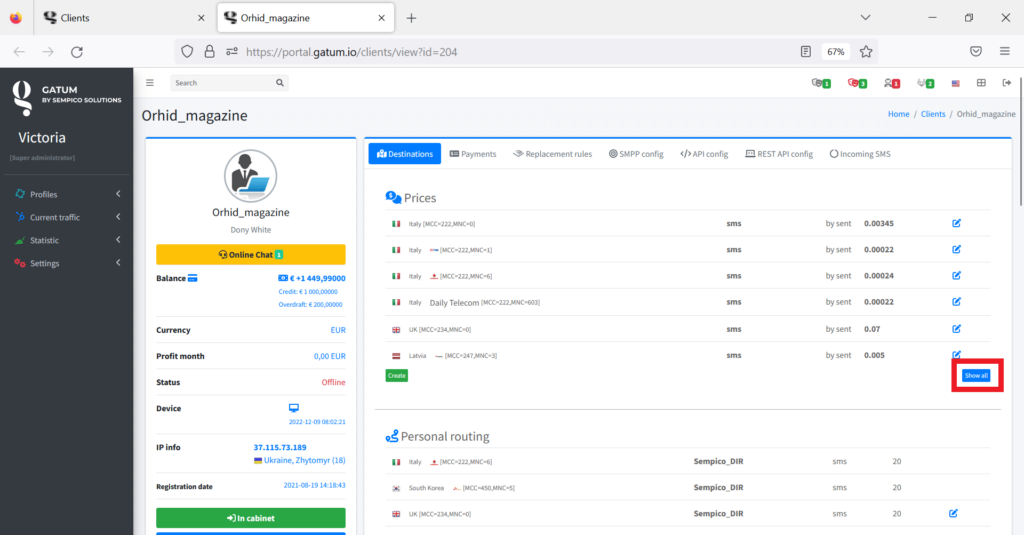
Task: Edit the UK 0.07 price row
Action: 956,329
